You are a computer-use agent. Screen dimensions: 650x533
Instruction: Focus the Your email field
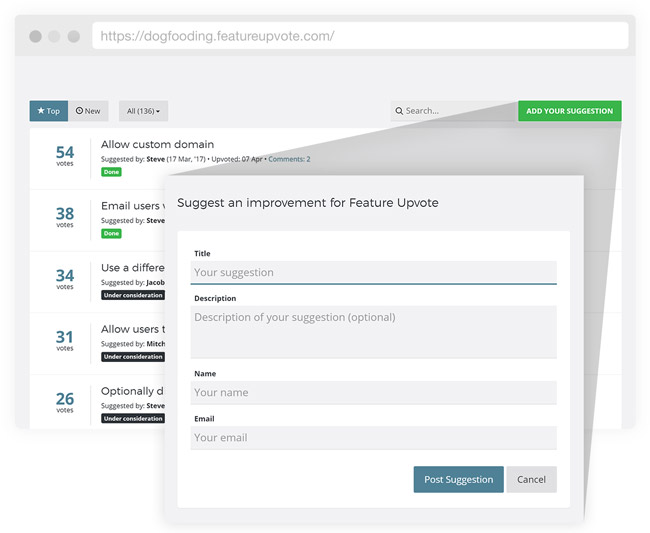click(x=374, y=438)
